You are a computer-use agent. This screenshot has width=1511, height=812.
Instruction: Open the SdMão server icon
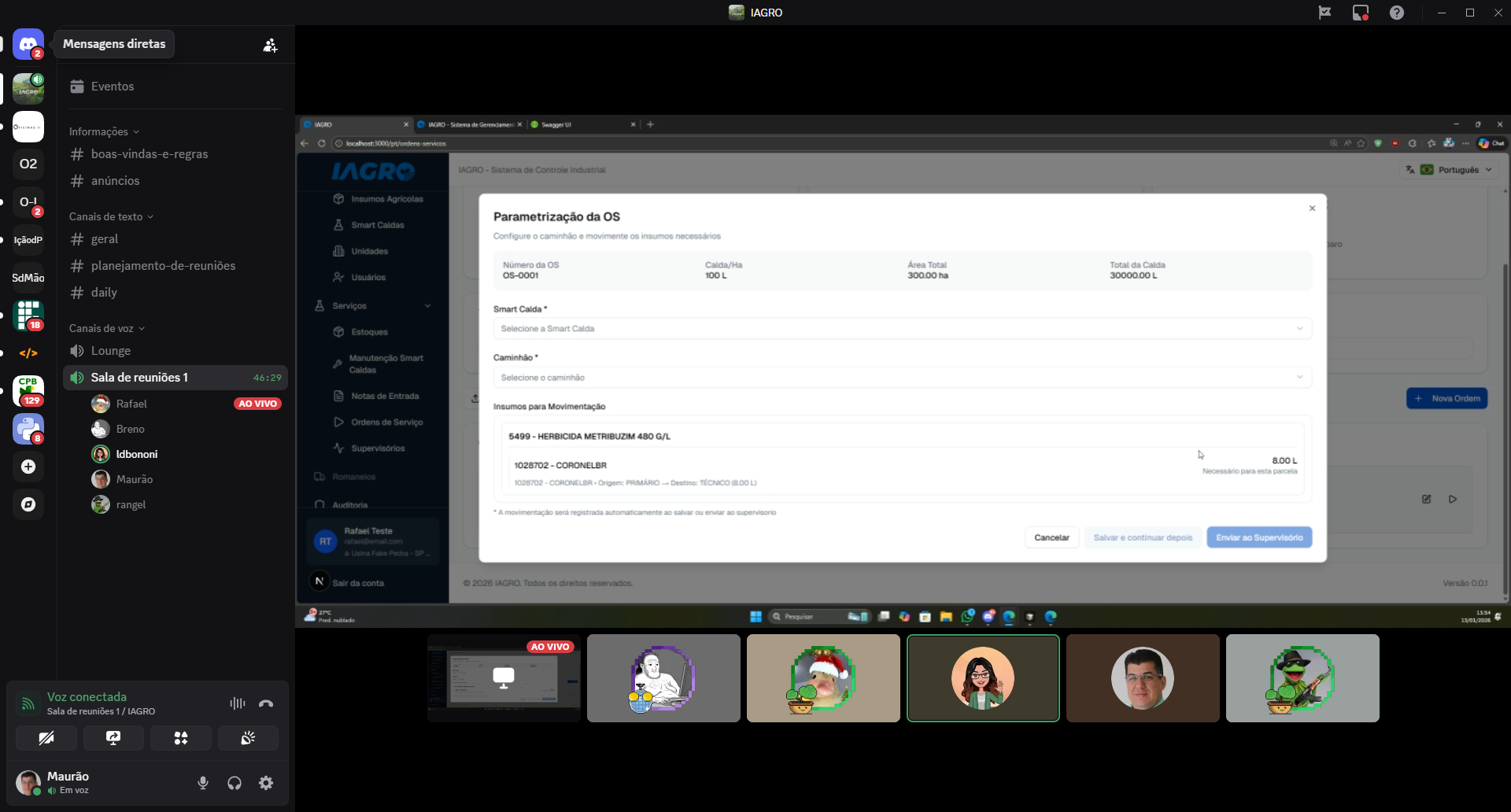28,278
